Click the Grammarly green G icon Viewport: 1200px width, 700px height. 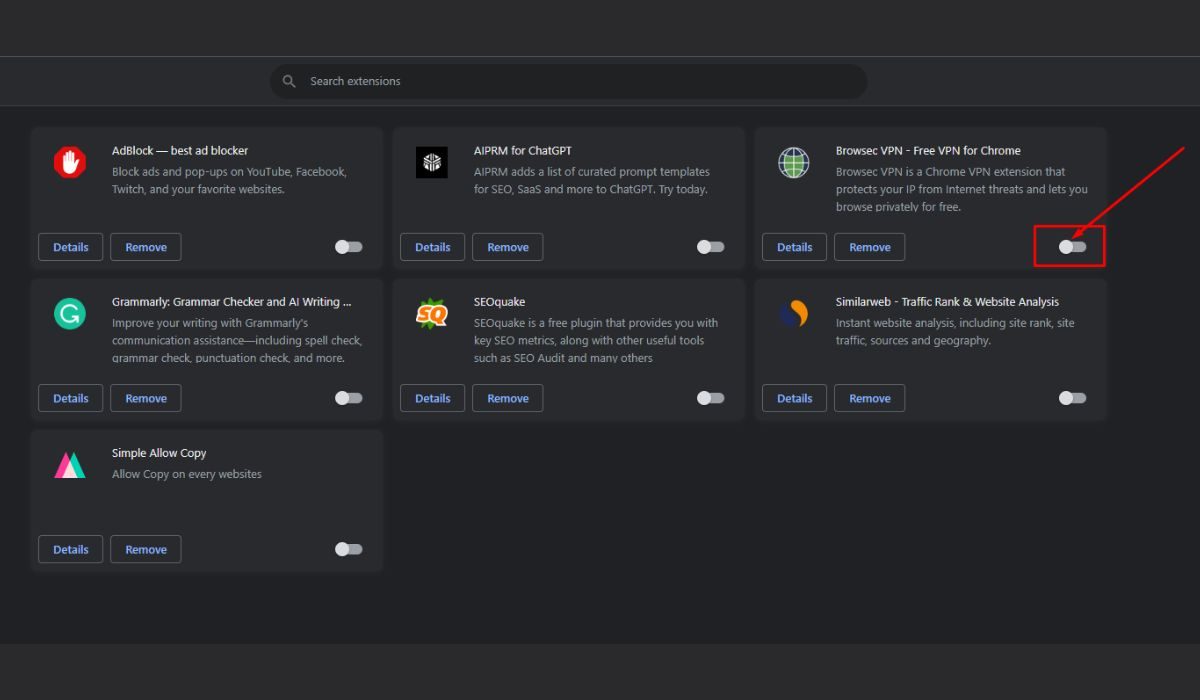pos(70,313)
